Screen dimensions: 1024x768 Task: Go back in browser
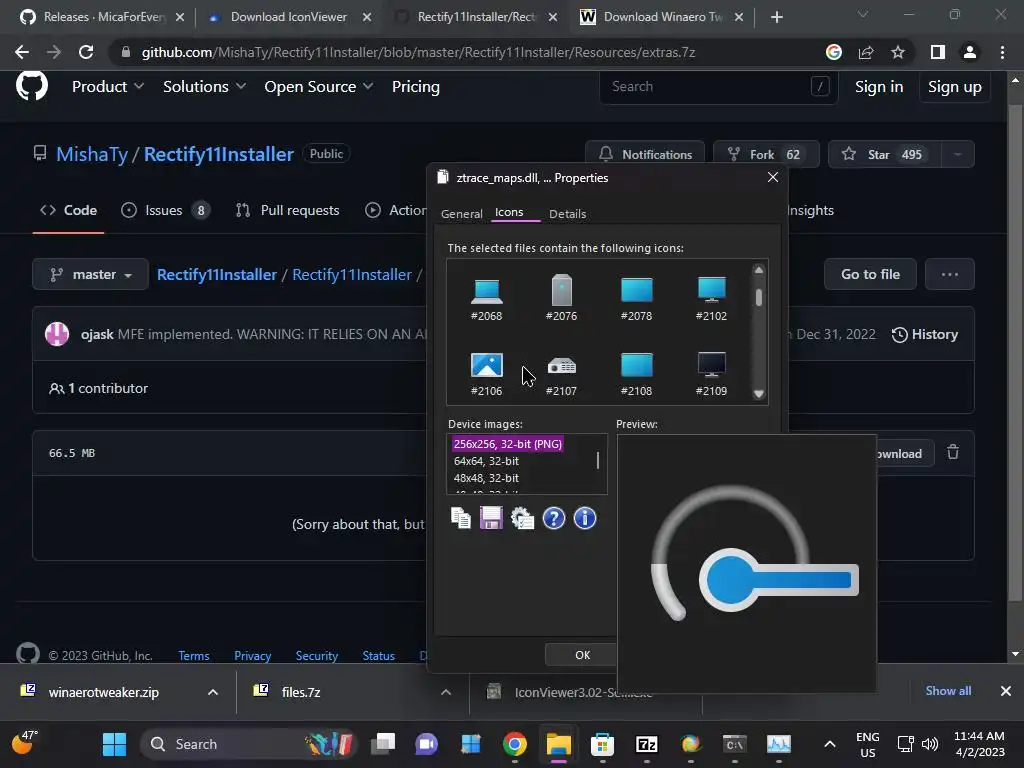tap(22, 52)
